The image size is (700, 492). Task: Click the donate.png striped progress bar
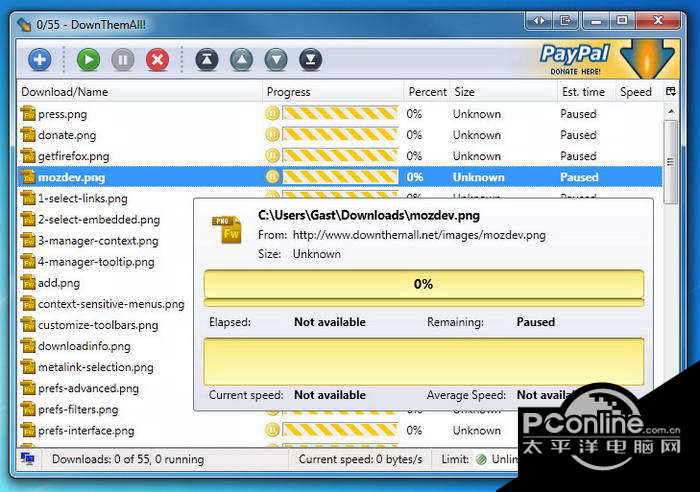(340, 134)
